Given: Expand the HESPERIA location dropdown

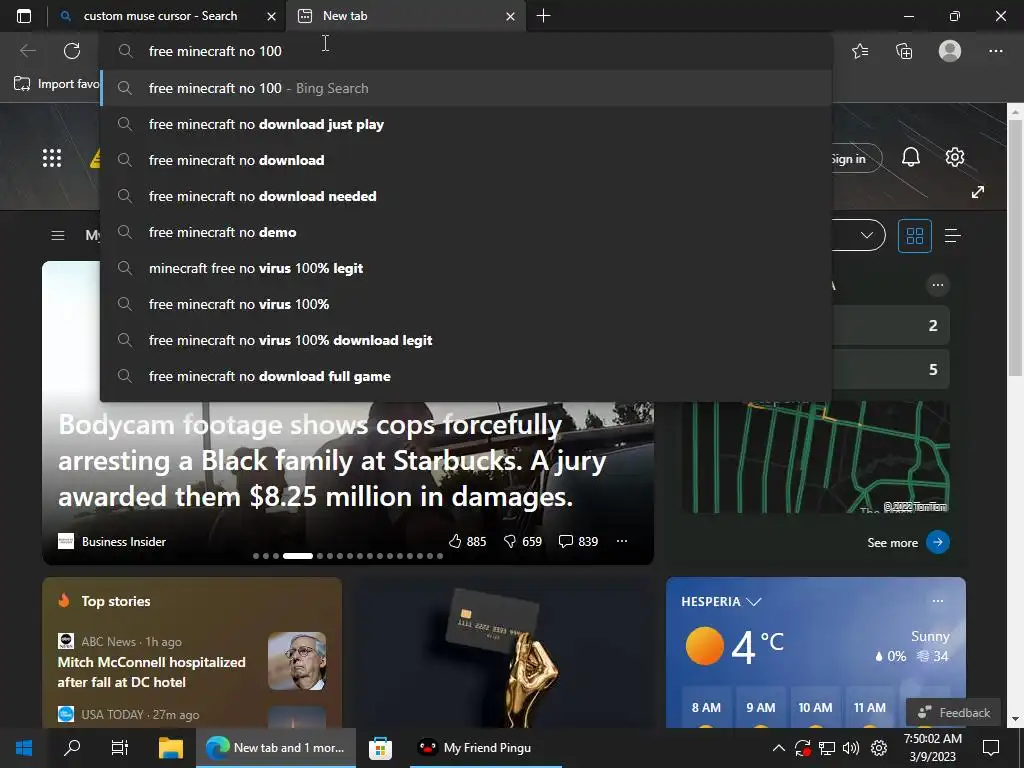Looking at the screenshot, I should click(x=754, y=601).
